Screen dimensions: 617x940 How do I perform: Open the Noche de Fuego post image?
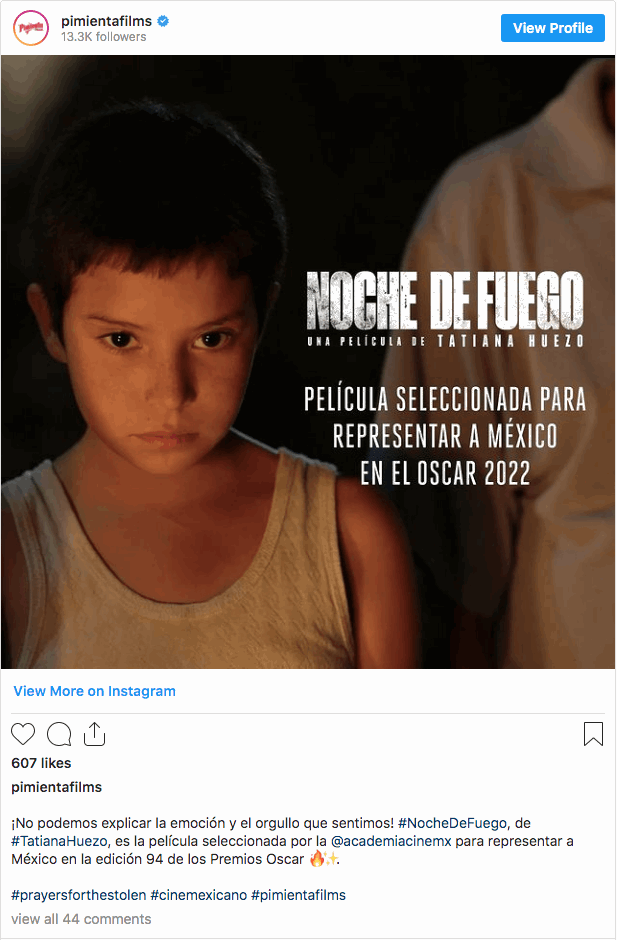pos(308,361)
